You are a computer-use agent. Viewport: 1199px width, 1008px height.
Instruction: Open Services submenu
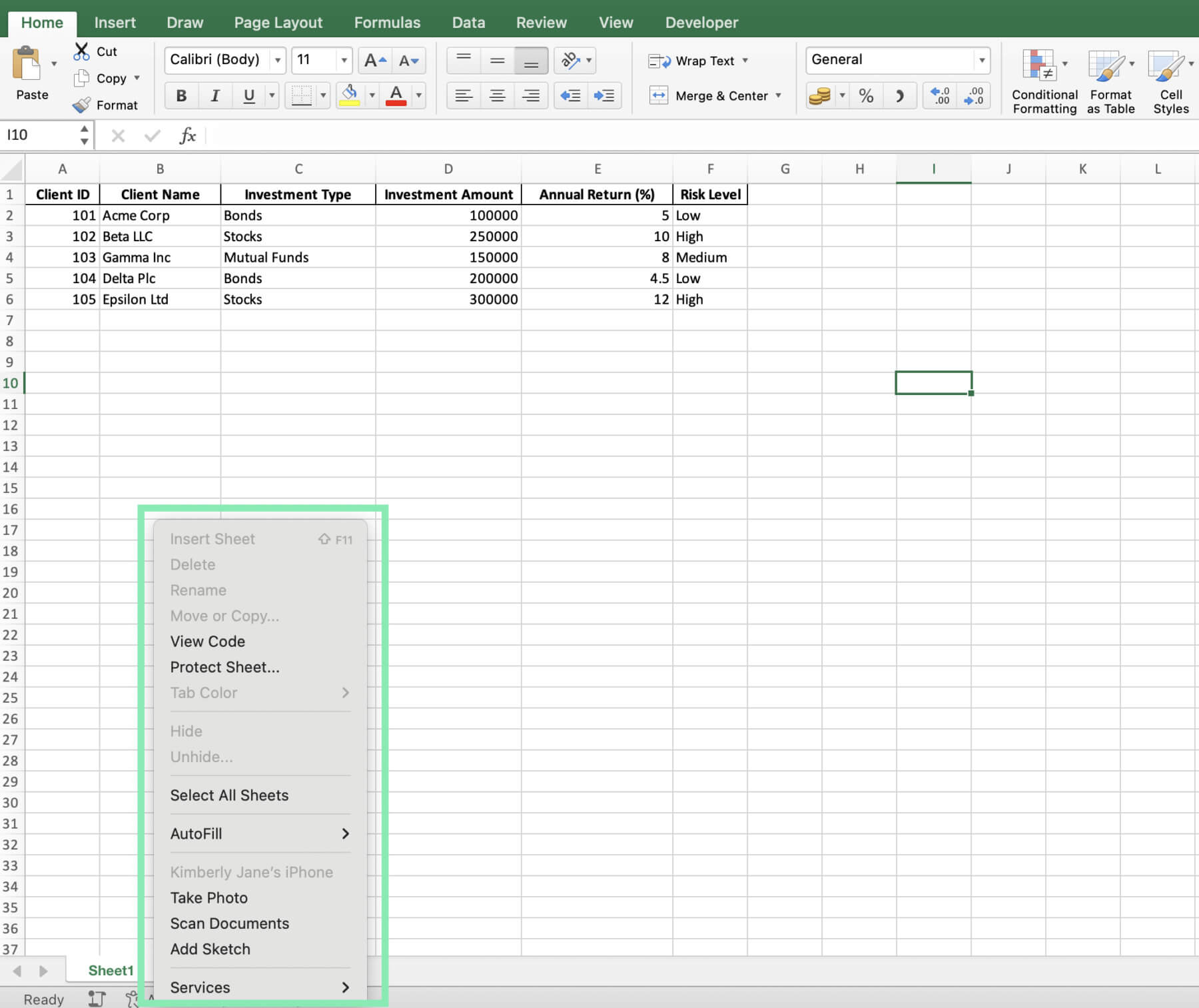[260, 987]
